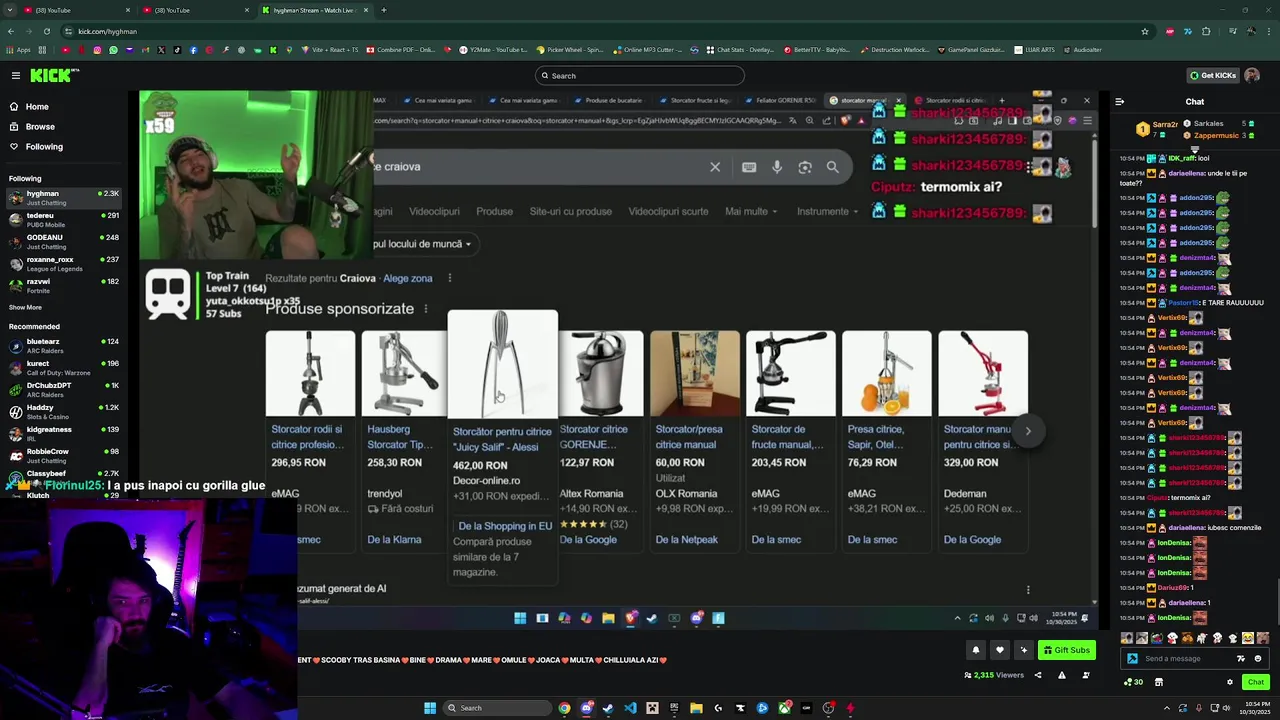This screenshot has width=1280, height=720.
Task: Toggle stream notifications bell
Action: coord(976,650)
